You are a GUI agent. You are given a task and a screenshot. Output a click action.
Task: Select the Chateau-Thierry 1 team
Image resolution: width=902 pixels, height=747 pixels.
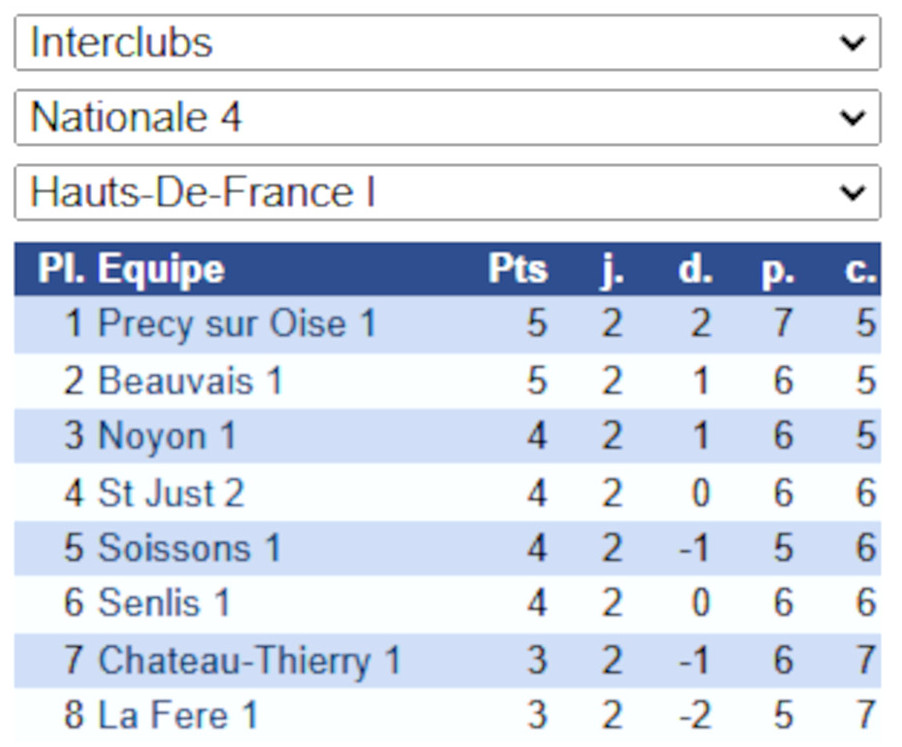tap(250, 660)
